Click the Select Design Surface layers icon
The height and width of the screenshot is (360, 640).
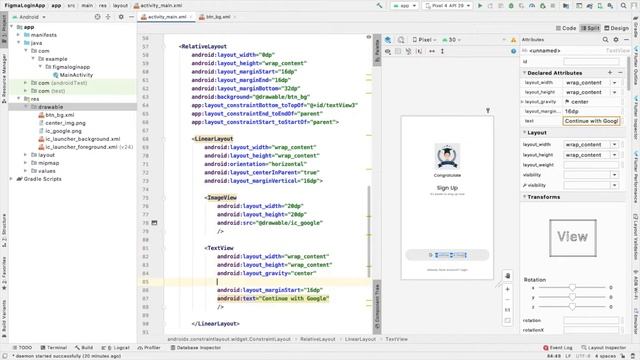pos(388,40)
